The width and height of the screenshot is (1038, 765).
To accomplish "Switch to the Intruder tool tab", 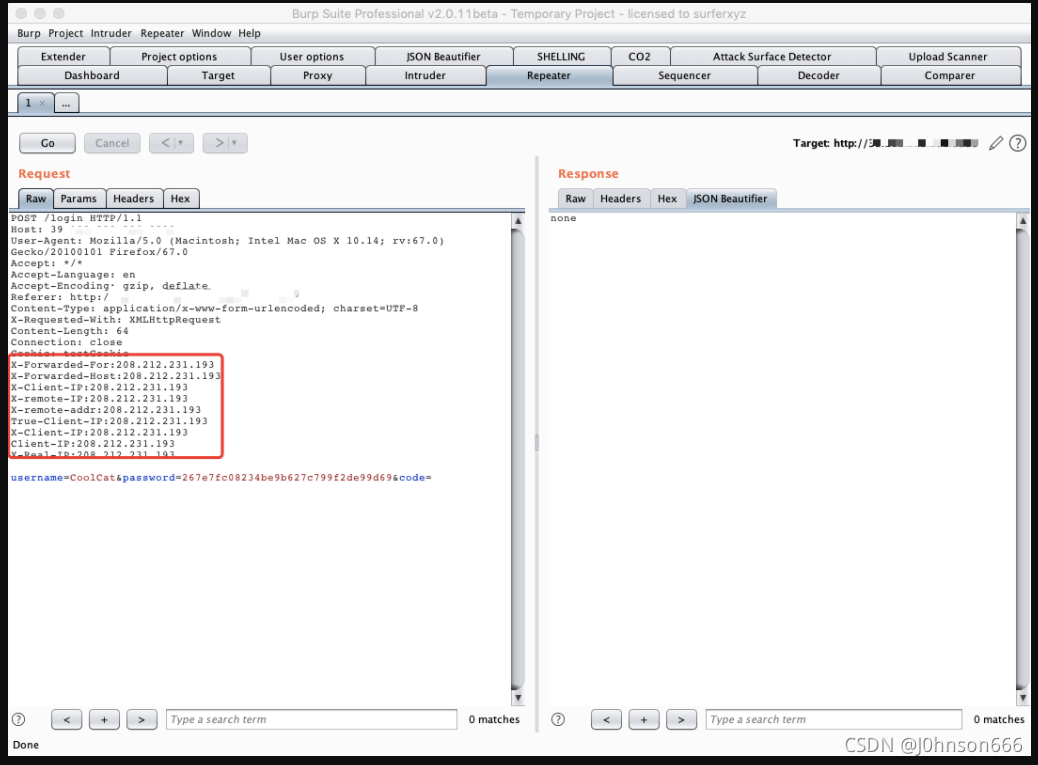I will click(425, 75).
